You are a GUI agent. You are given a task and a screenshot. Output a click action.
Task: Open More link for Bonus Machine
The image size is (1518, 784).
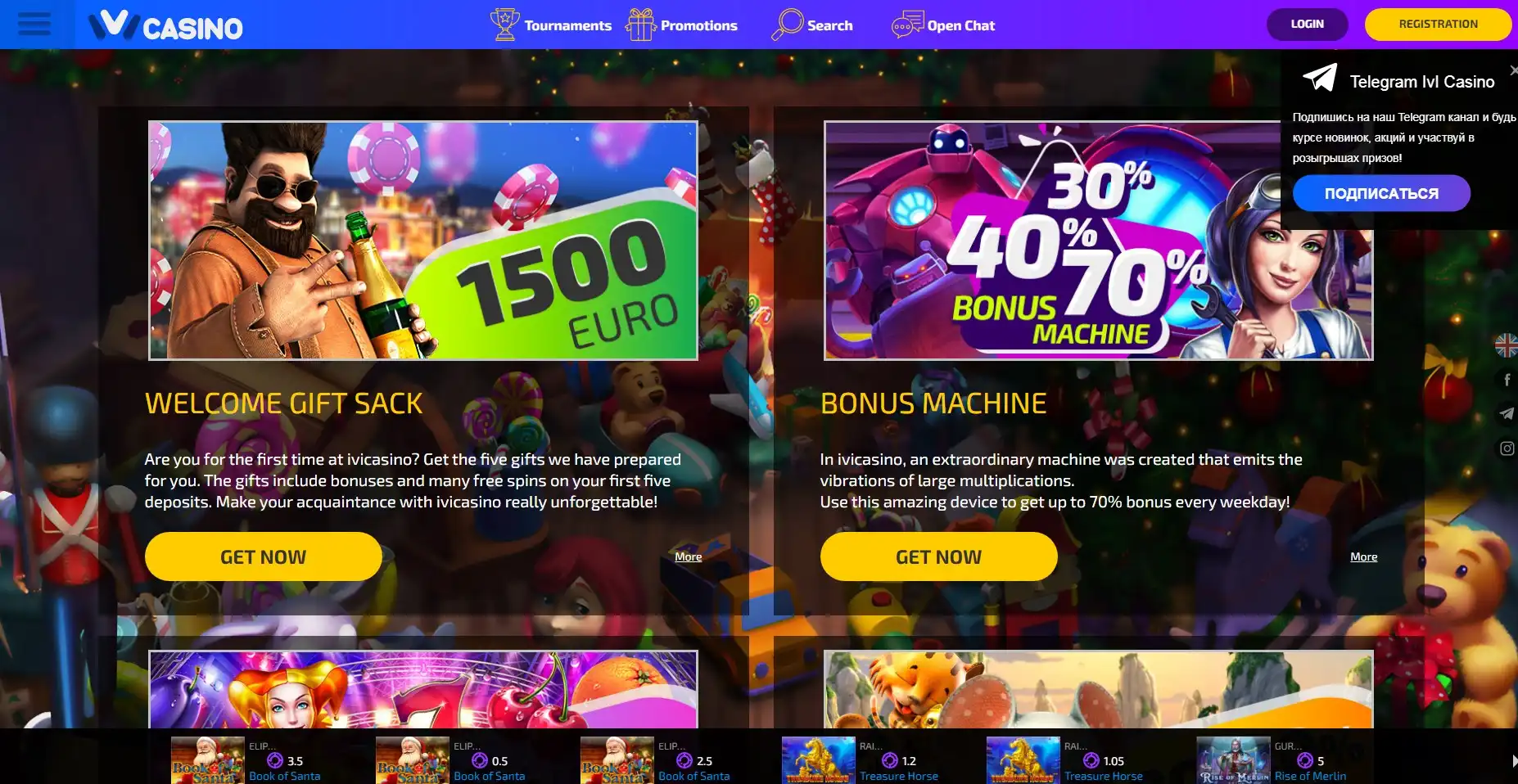(x=1364, y=556)
